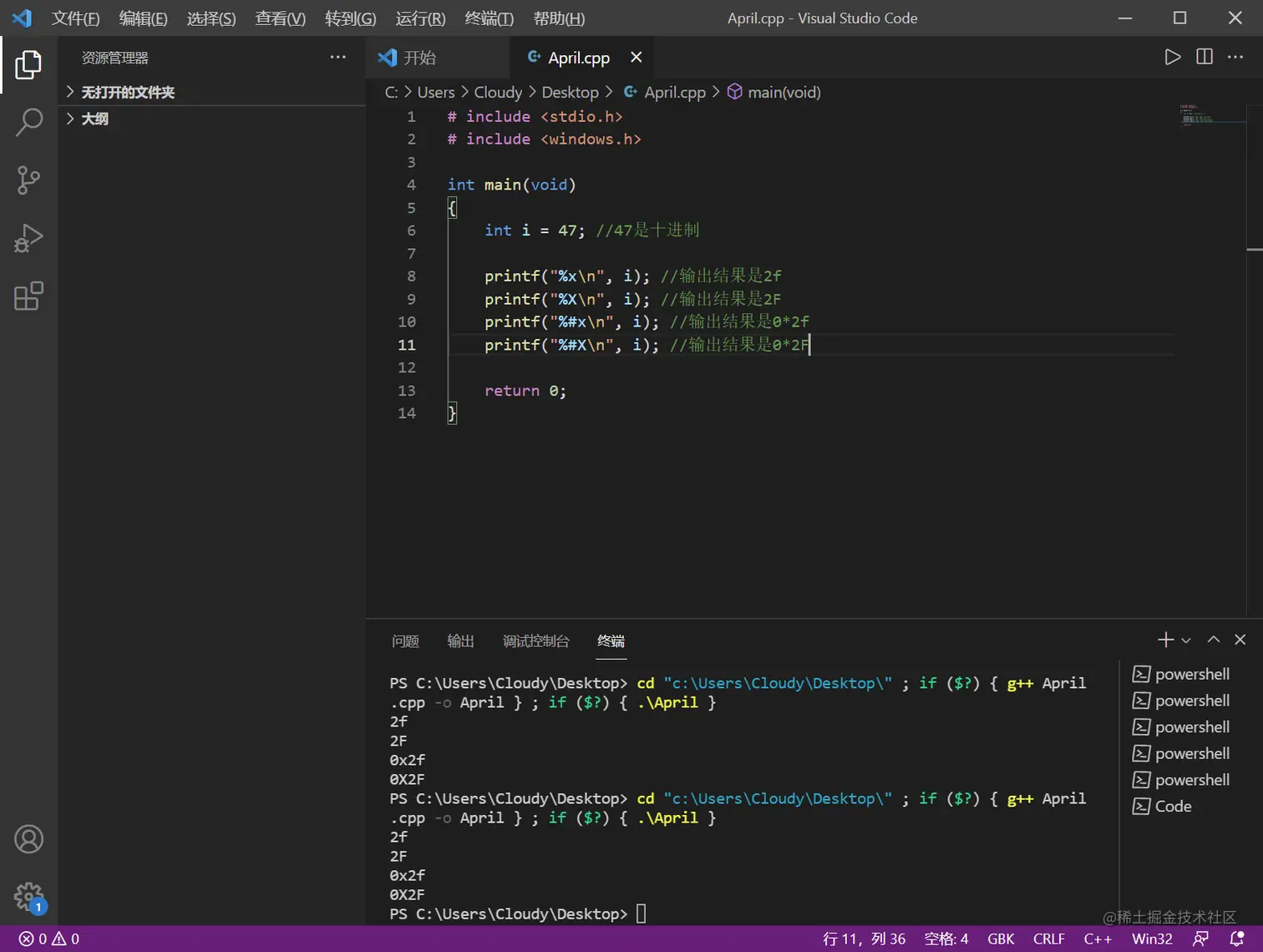Open the Search view icon
This screenshot has height=952, width=1263.
coord(28,122)
